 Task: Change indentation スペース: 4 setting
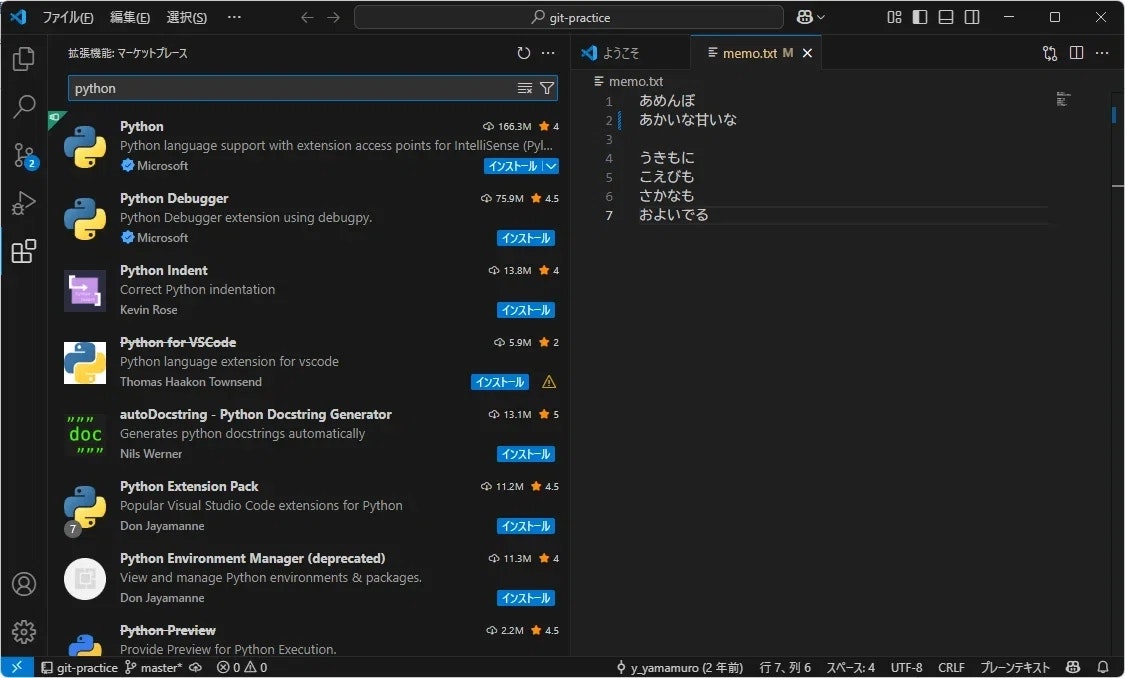850,667
